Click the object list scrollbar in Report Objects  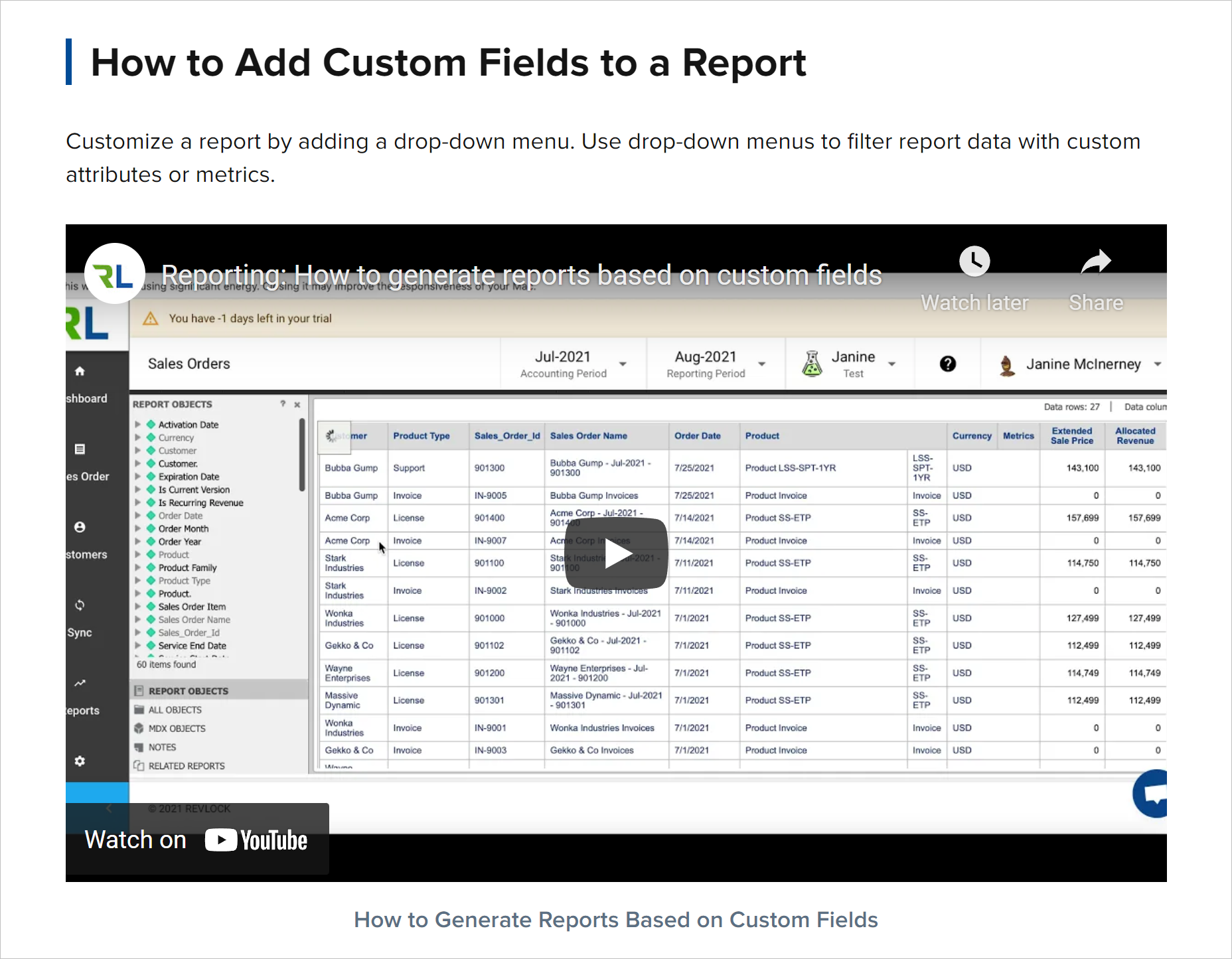point(302,455)
